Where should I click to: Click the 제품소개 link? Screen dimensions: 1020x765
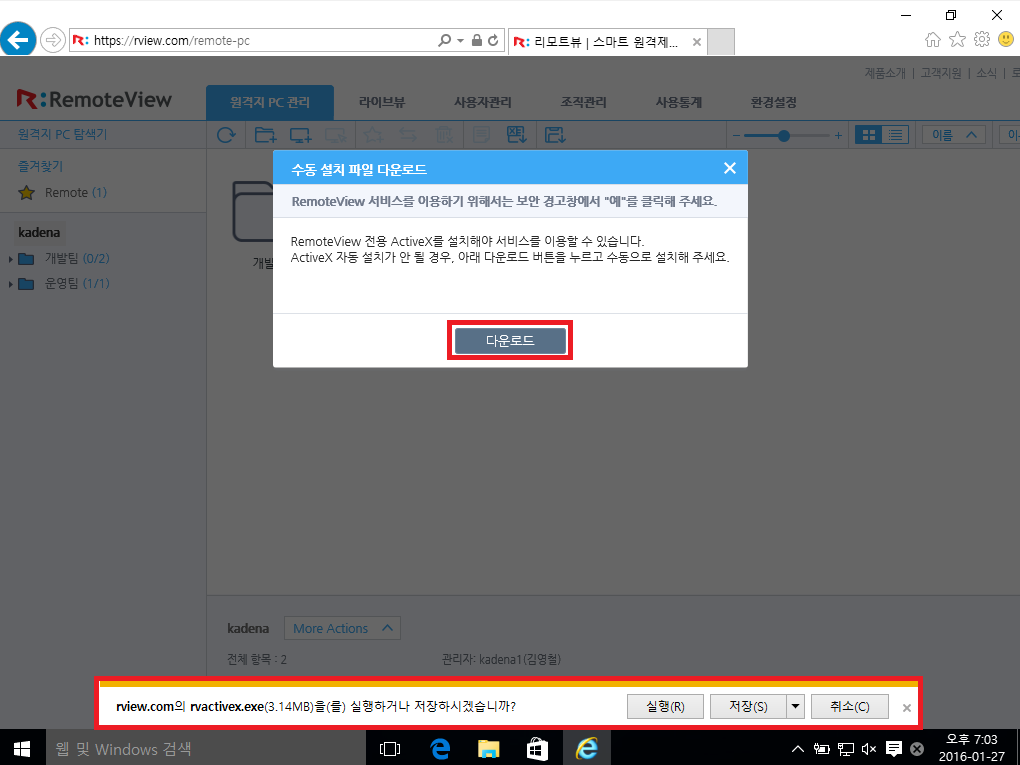tap(885, 73)
